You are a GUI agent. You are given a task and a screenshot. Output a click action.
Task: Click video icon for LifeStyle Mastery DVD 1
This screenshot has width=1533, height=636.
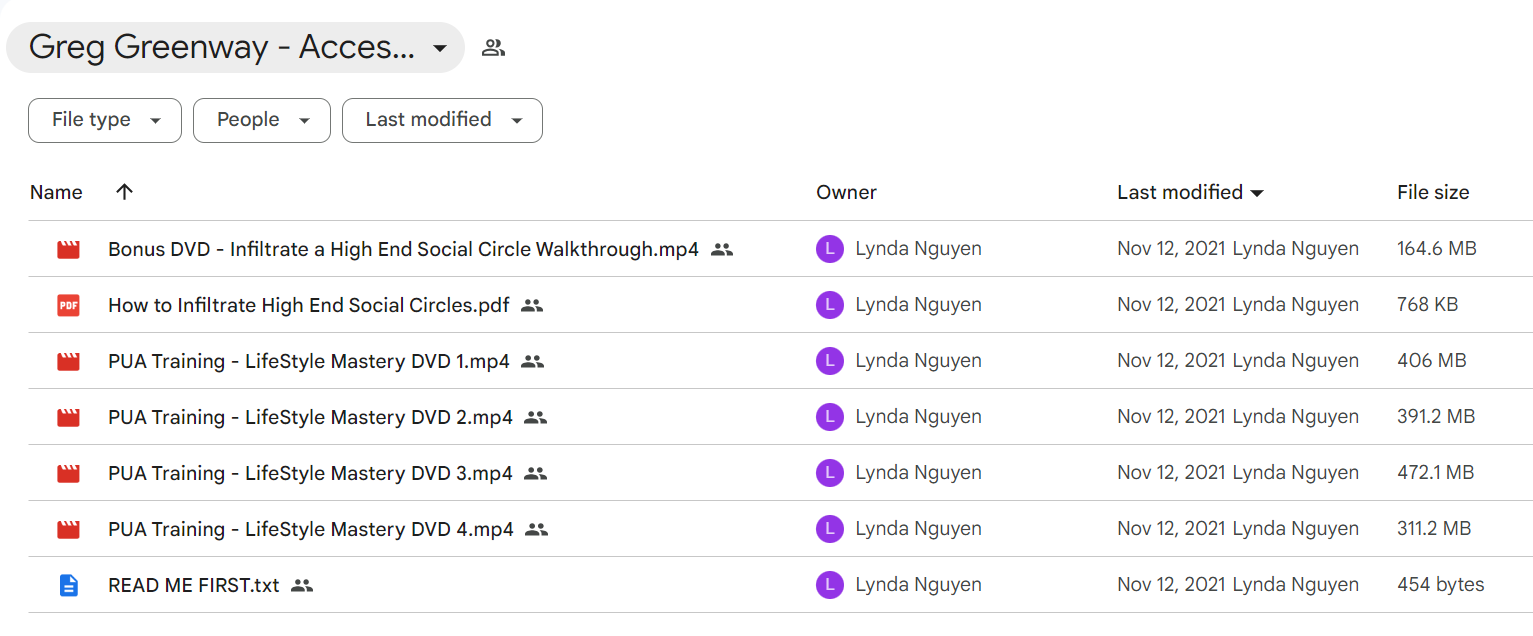coord(68,362)
